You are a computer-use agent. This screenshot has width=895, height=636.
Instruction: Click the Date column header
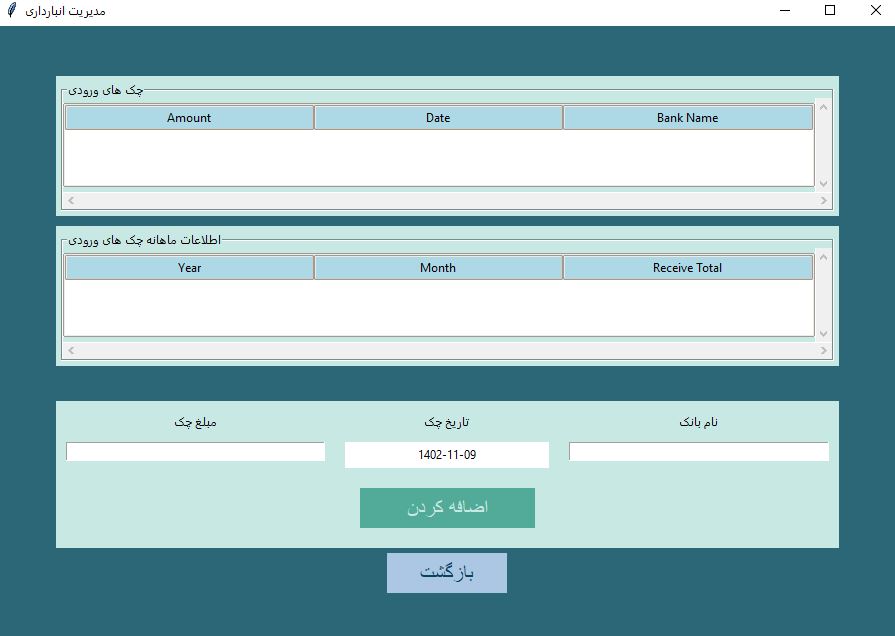pos(438,118)
